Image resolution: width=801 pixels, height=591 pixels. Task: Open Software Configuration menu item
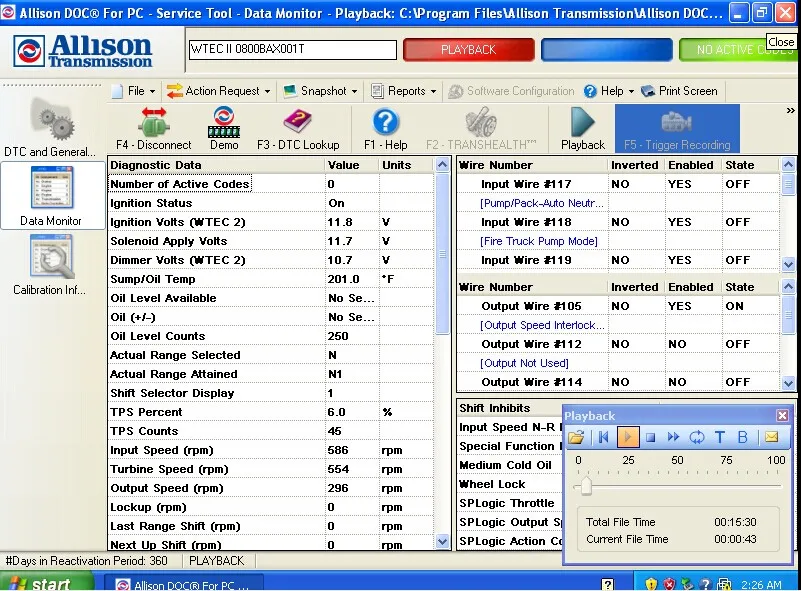click(511, 91)
